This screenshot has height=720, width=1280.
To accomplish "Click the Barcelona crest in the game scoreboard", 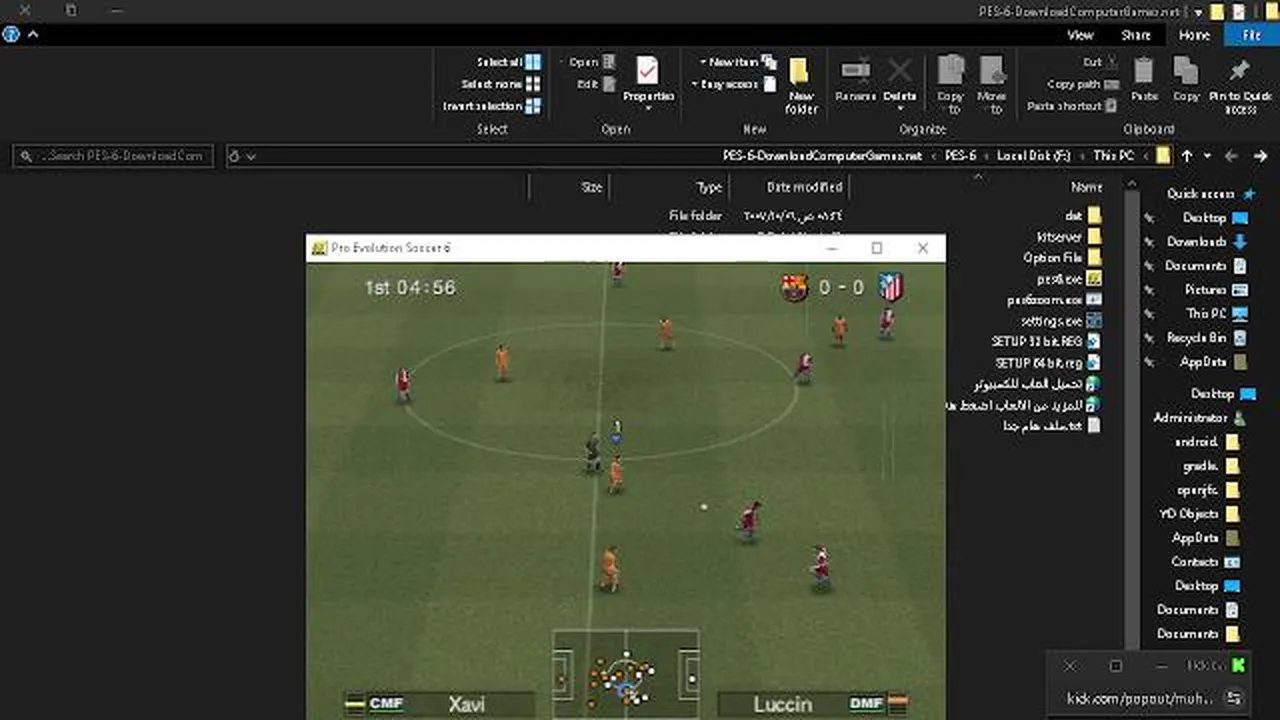I will (x=795, y=288).
